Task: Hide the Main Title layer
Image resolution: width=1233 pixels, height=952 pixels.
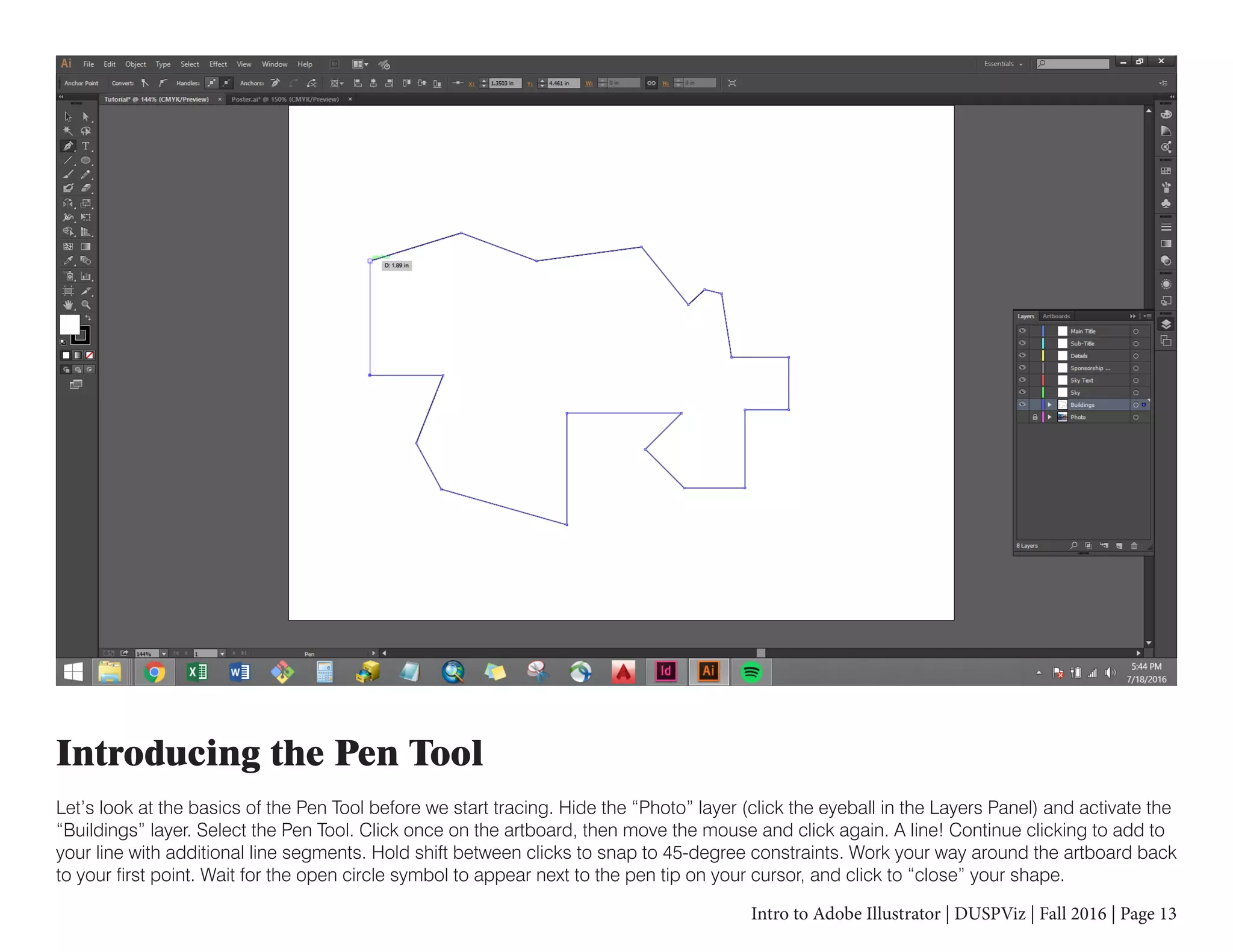Action: [x=1022, y=331]
